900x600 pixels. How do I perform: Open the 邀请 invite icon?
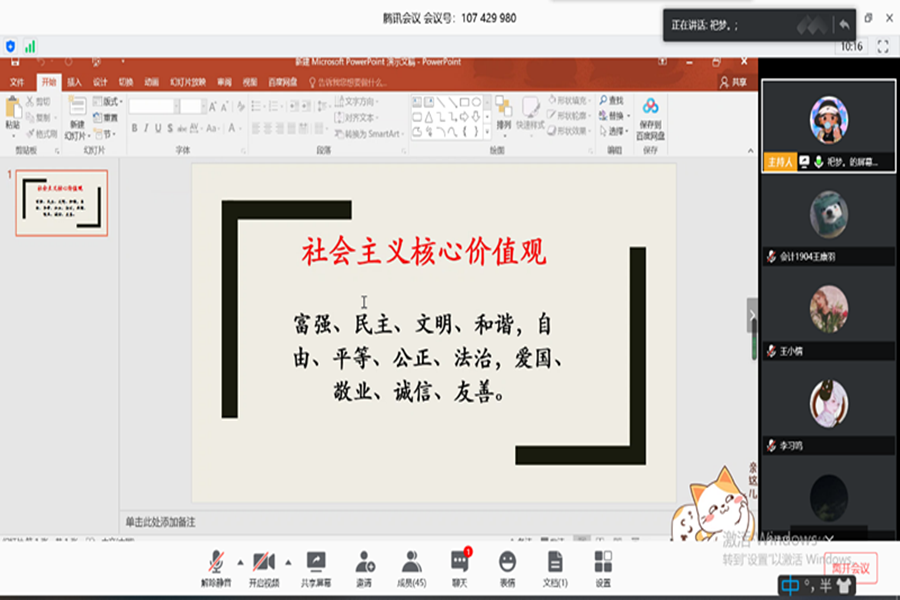[364, 565]
